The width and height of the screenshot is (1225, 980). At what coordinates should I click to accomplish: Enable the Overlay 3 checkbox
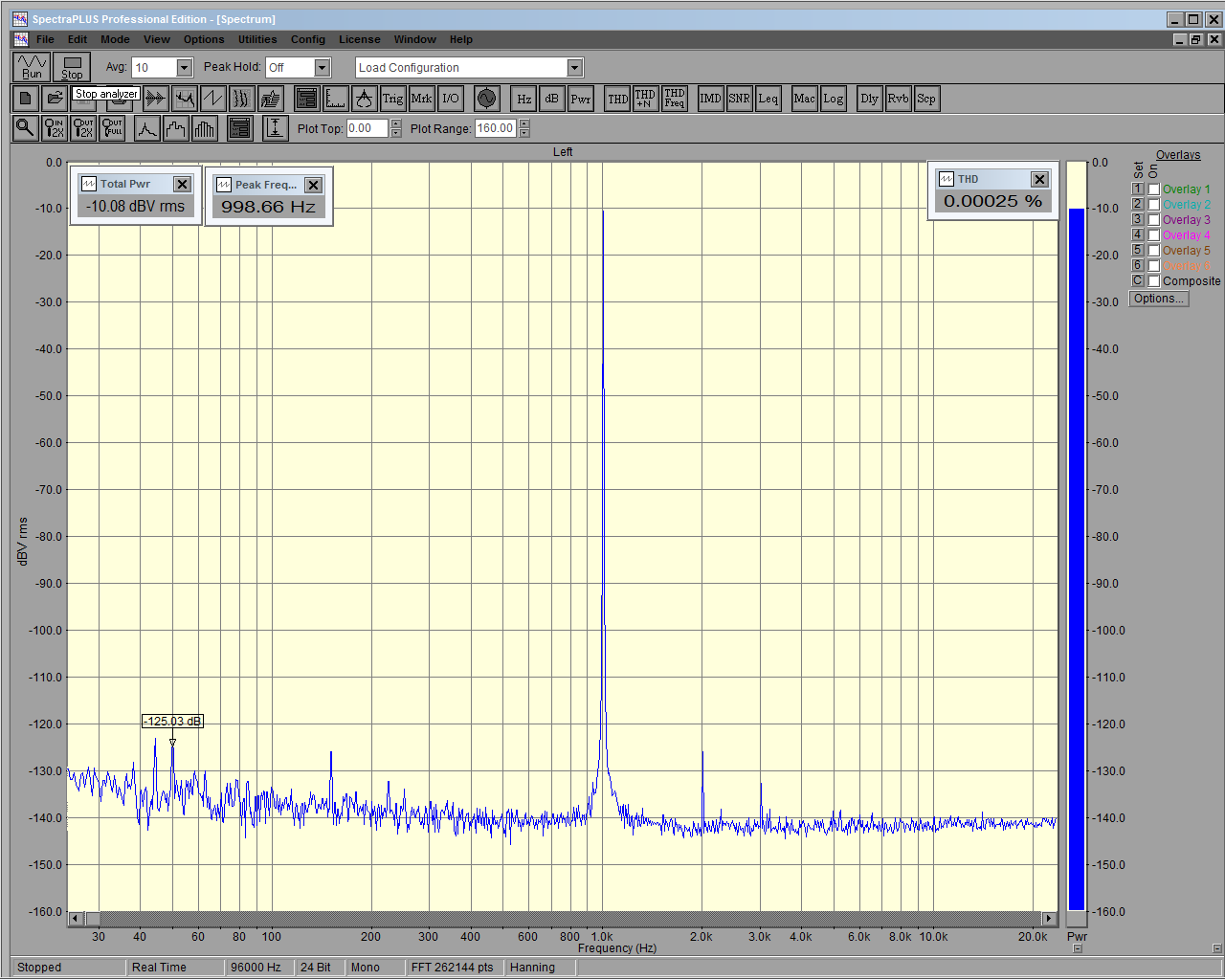1154,220
